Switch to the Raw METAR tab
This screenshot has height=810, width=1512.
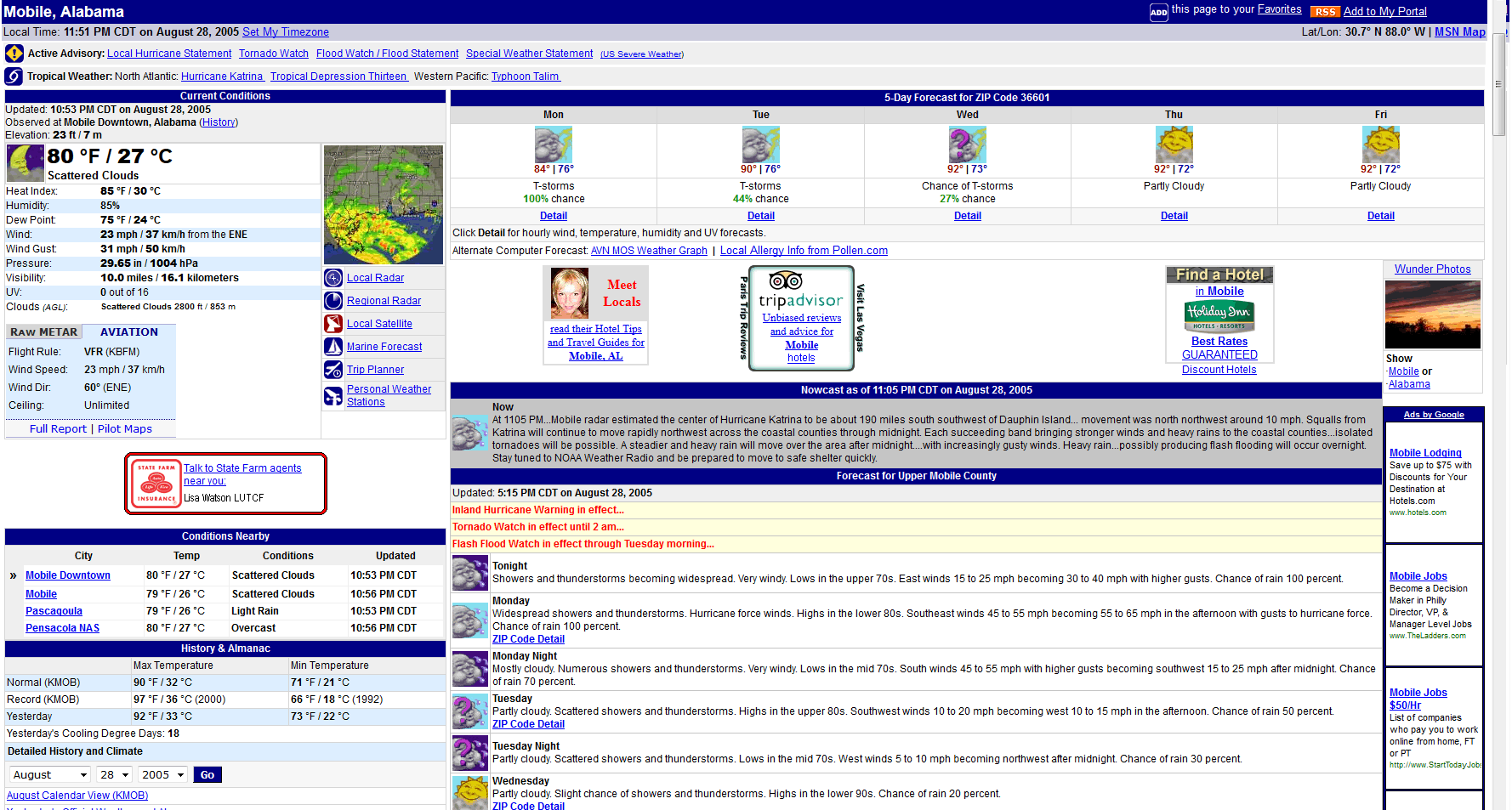(44, 332)
